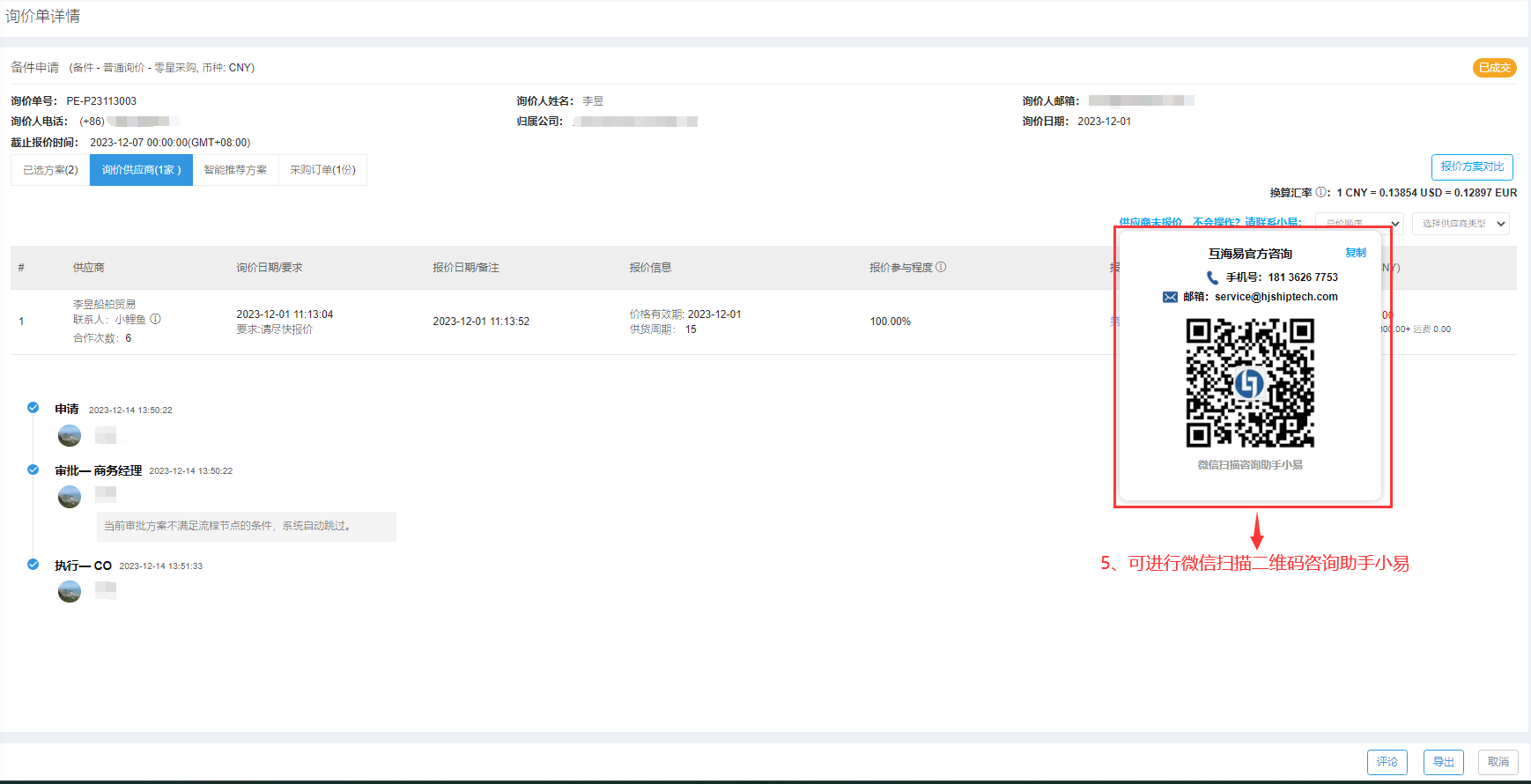Click the info icon beside 报价参与程度
Screen dimensions: 1531x784
point(941,267)
